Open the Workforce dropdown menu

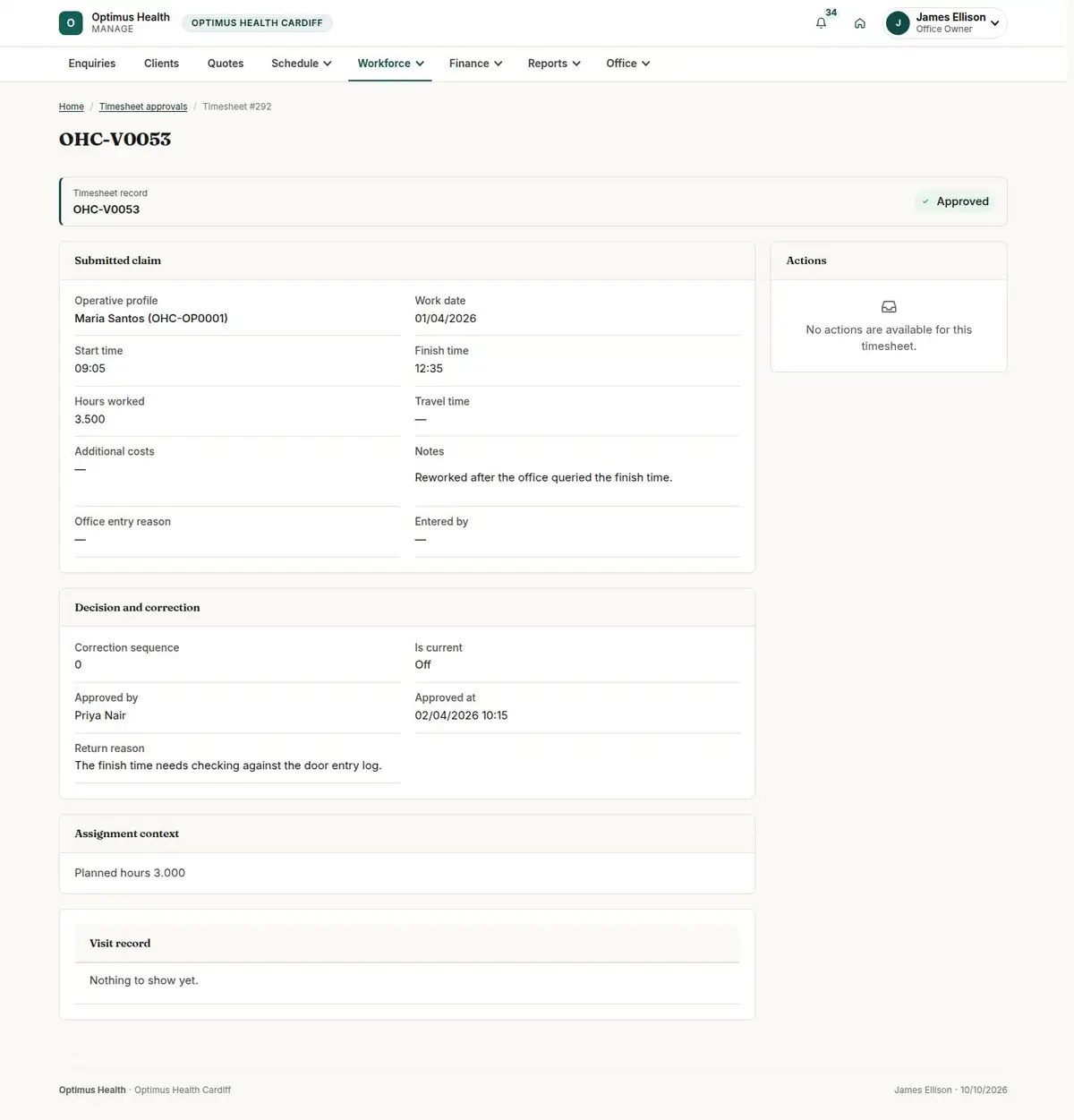[x=390, y=64]
